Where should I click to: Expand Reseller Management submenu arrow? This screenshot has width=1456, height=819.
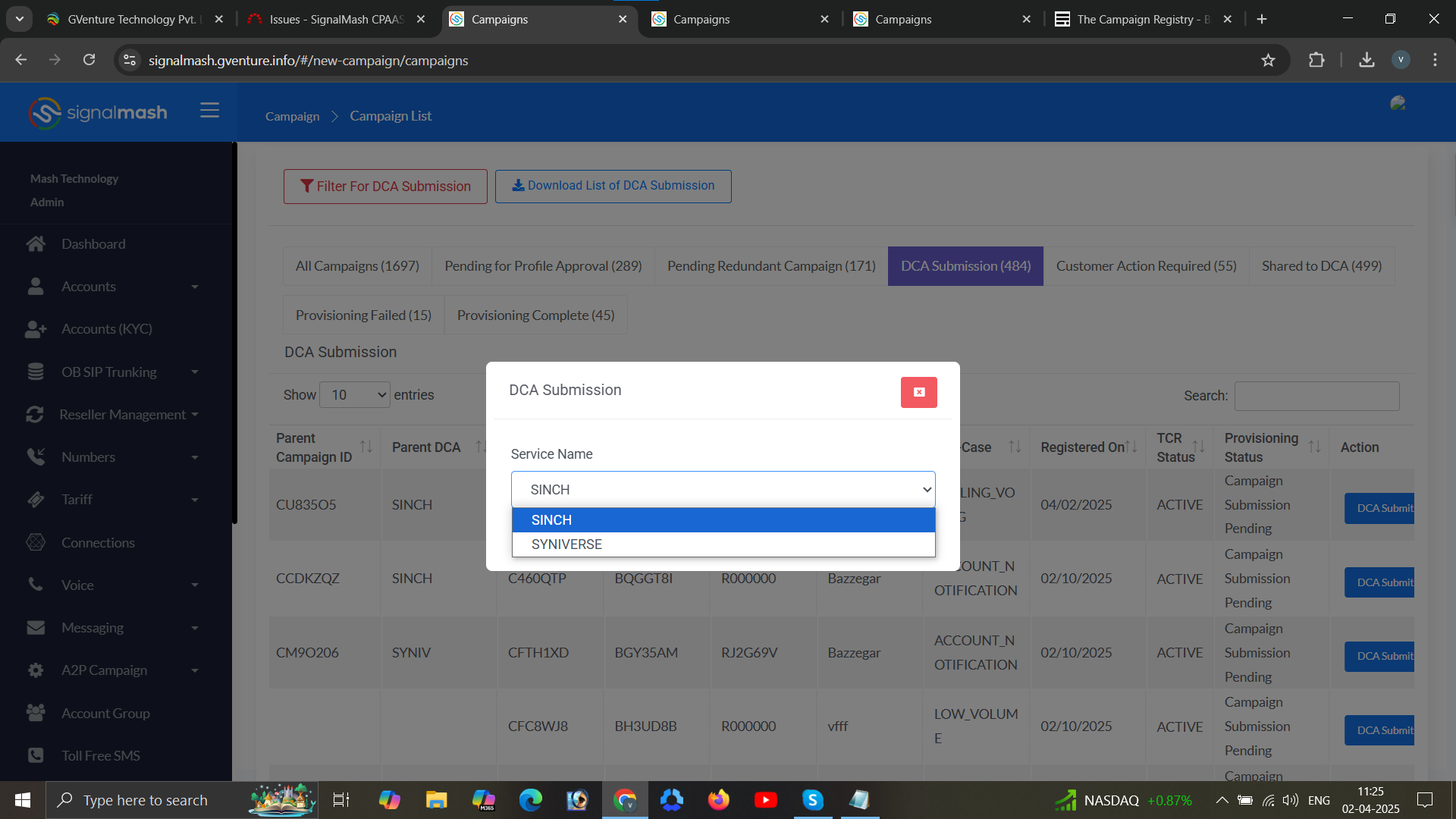point(195,415)
